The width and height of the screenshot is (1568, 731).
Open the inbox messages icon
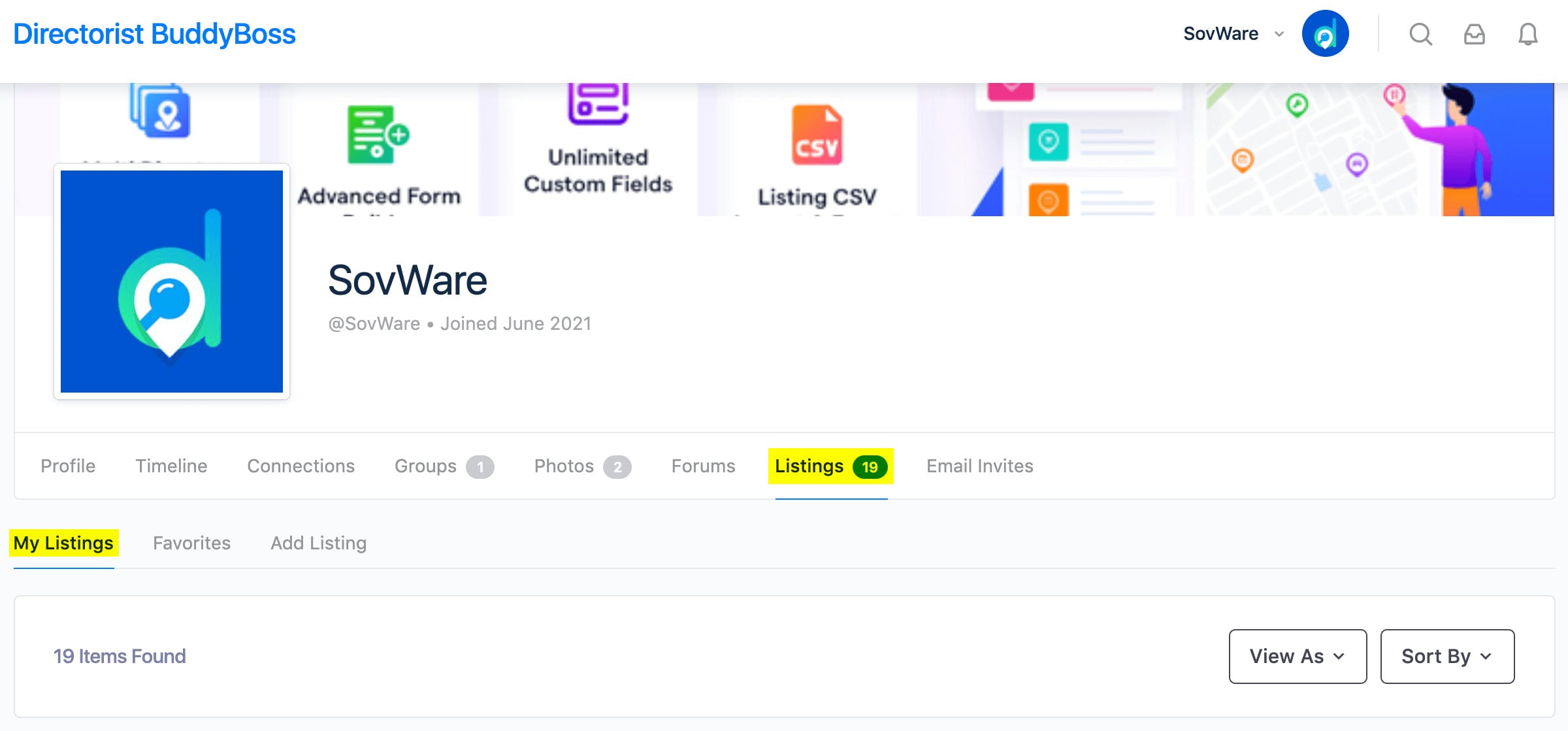1474,34
